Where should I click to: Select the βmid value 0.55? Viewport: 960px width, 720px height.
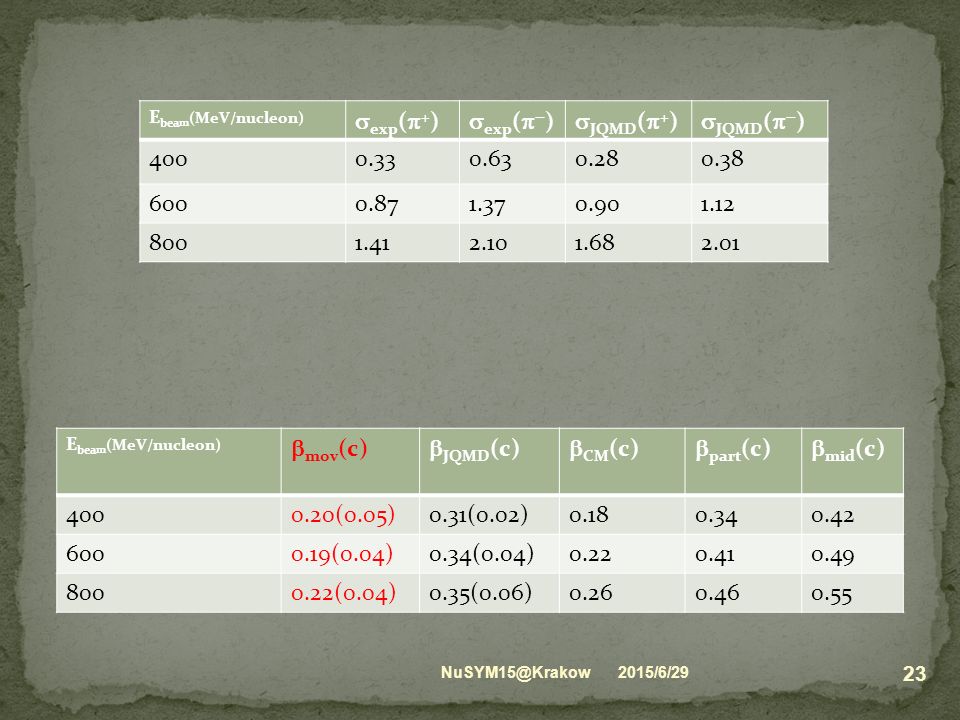click(831, 594)
